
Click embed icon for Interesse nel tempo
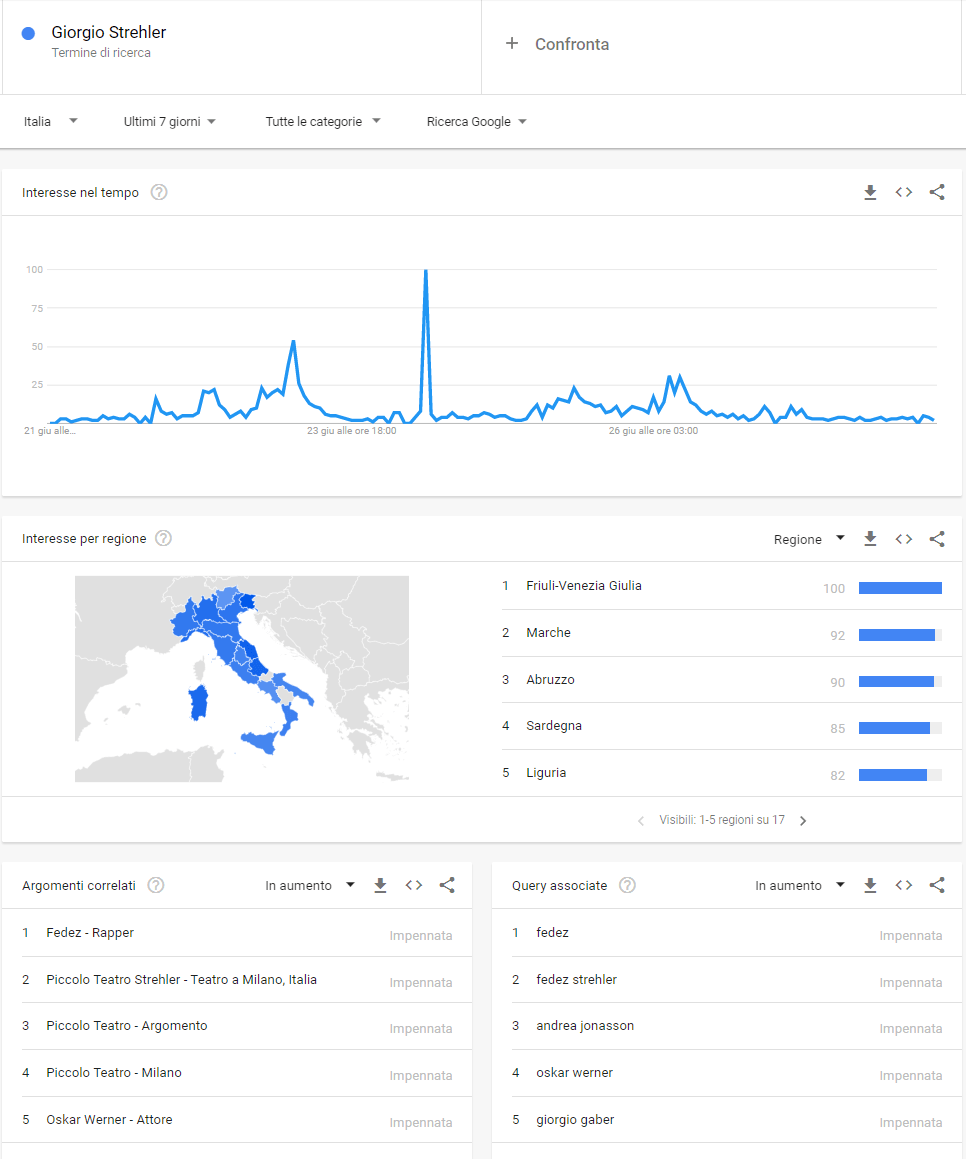904,193
